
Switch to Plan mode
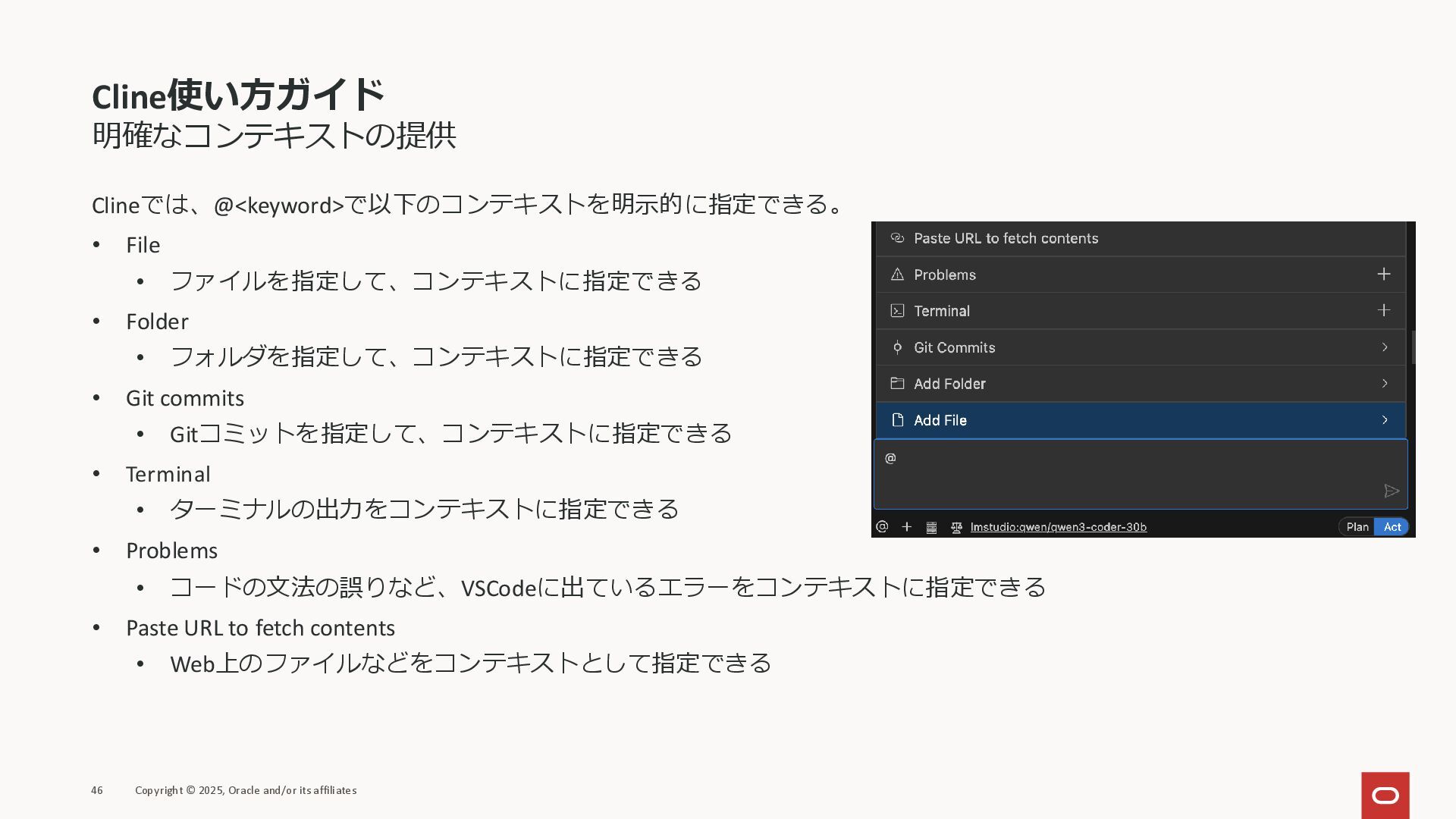point(1357,527)
